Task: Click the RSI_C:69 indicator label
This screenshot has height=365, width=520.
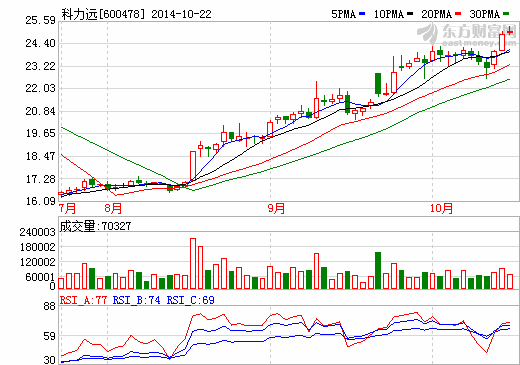Action: (191, 300)
